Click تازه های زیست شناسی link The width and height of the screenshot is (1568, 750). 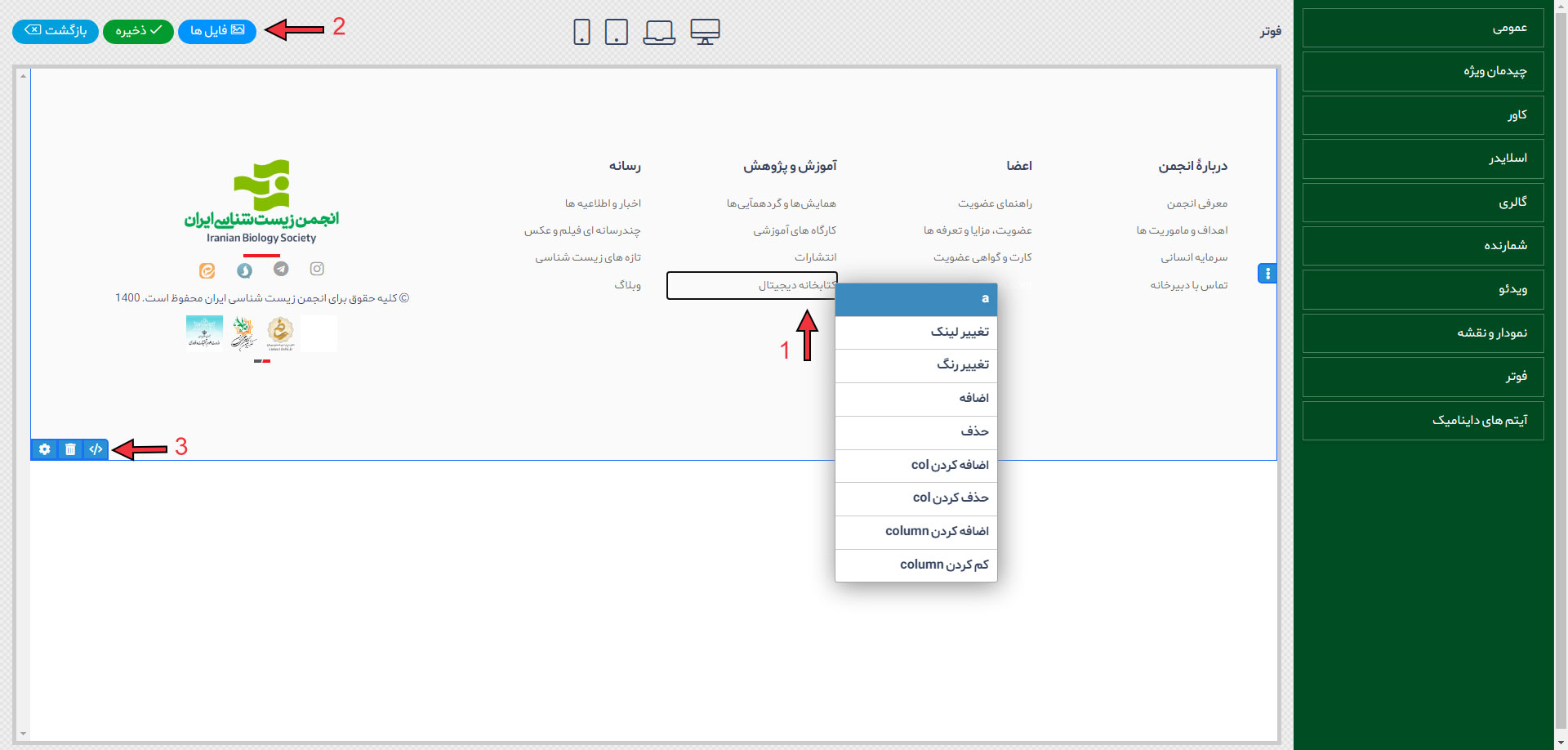click(x=588, y=258)
